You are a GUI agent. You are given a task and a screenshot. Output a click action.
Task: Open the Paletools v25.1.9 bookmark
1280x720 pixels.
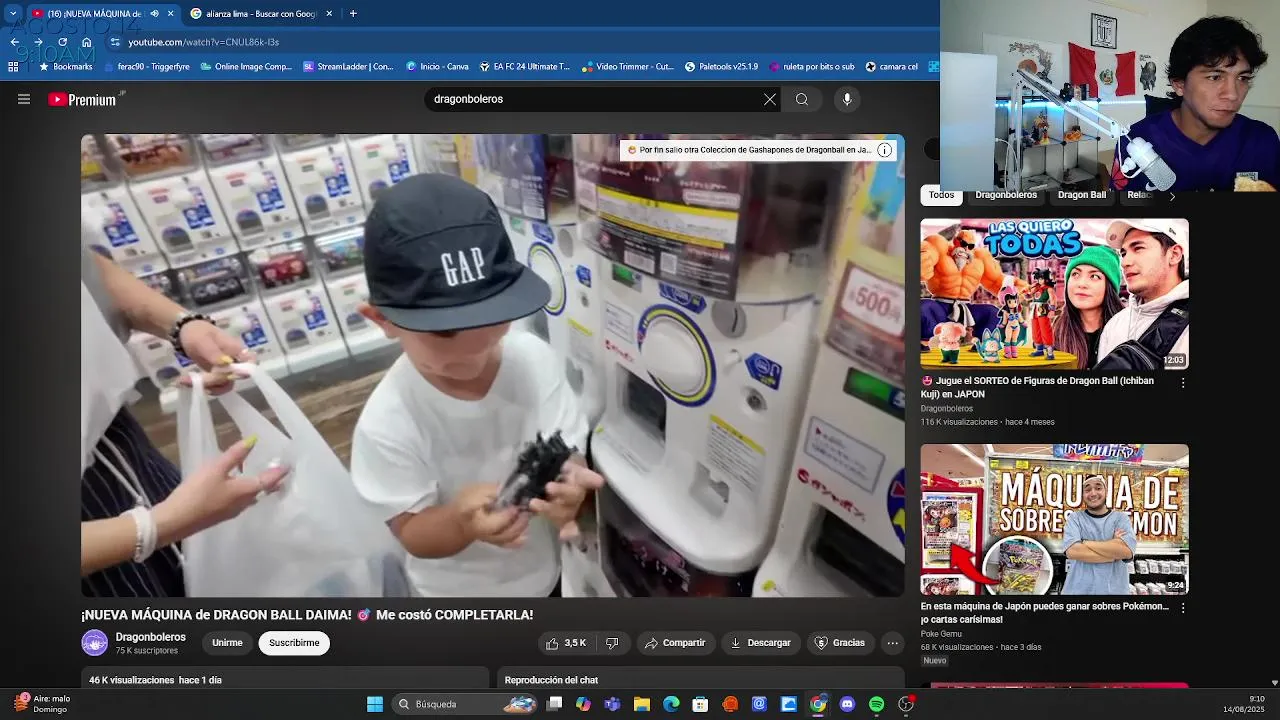721,67
